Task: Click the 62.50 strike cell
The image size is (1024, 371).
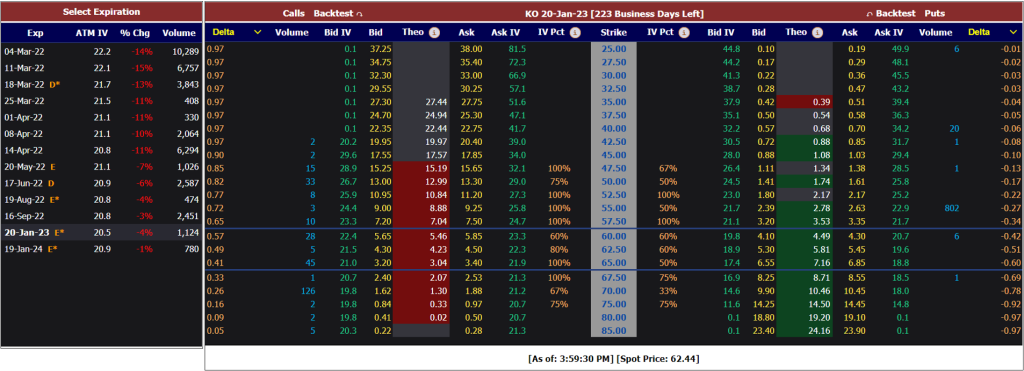Action: point(614,250)
